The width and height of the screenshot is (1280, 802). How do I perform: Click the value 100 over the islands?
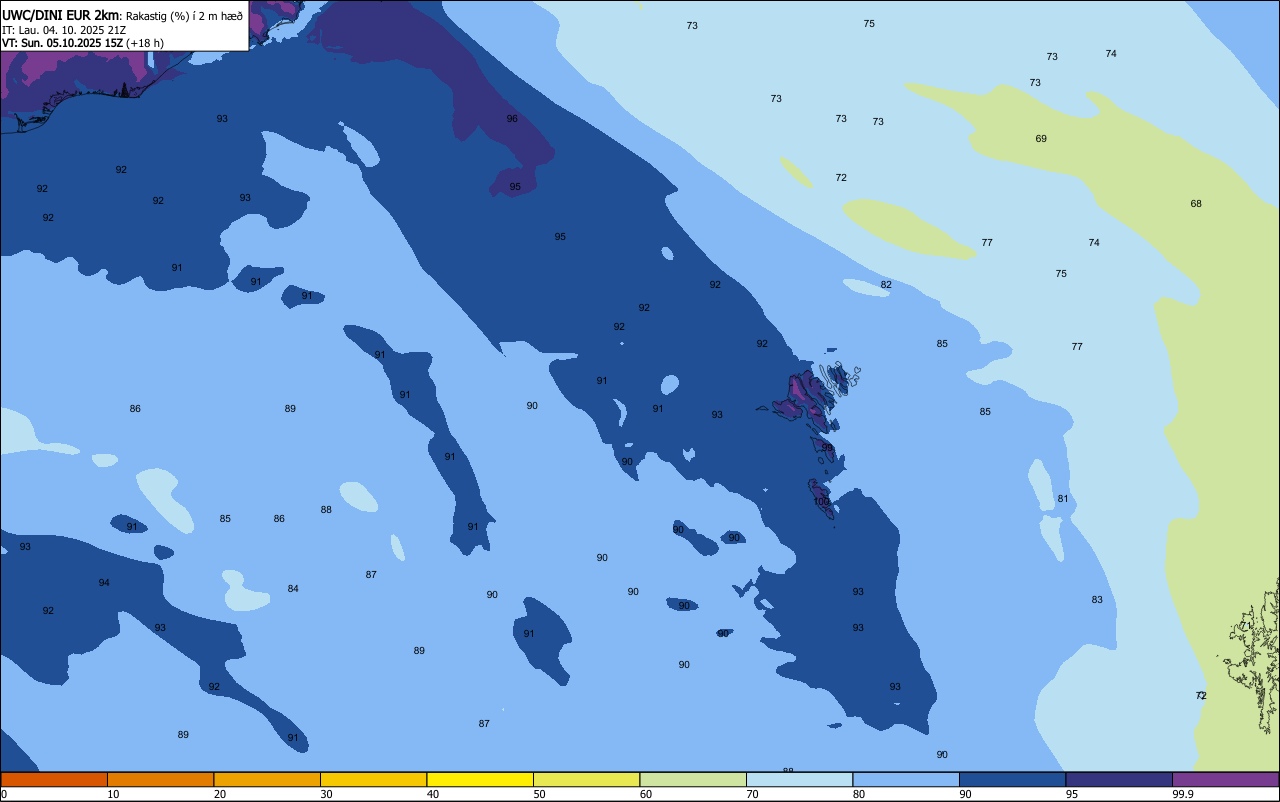pyautogui.click(x=821, y=501)
